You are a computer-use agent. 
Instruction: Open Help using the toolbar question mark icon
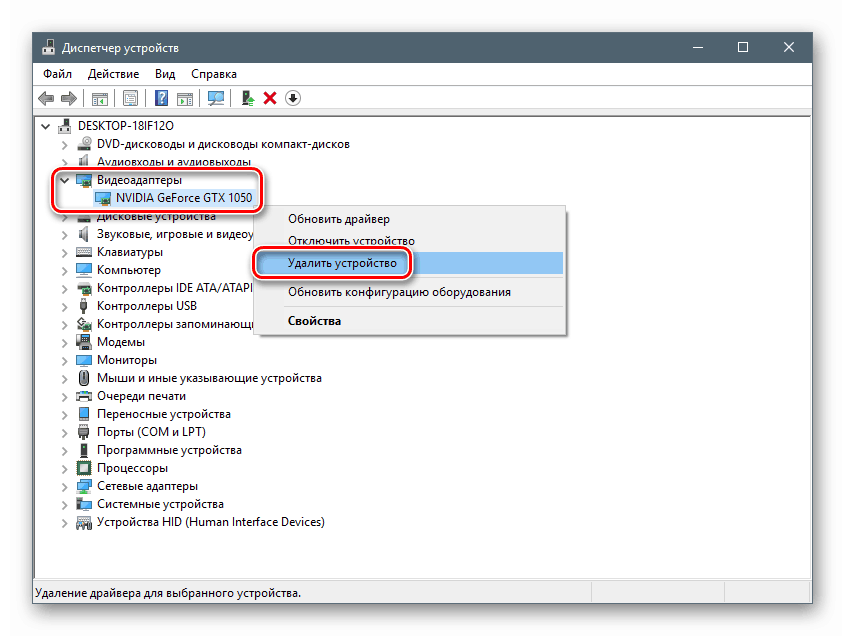(x=161, y=98)
